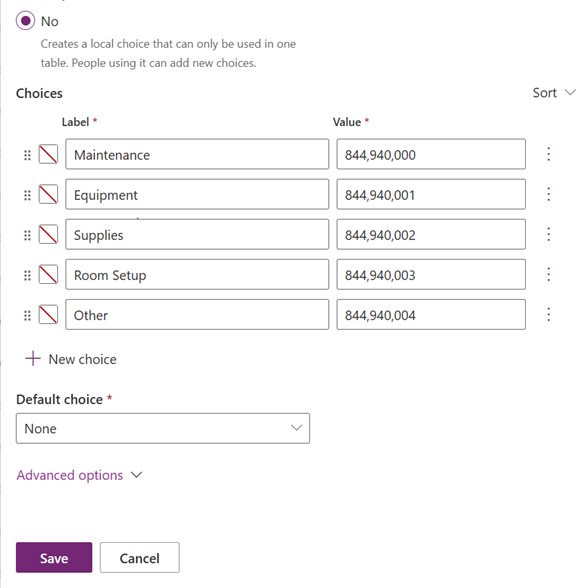Grab the drag handle for Supplies row
585x588 pixels.
(27, 235)
